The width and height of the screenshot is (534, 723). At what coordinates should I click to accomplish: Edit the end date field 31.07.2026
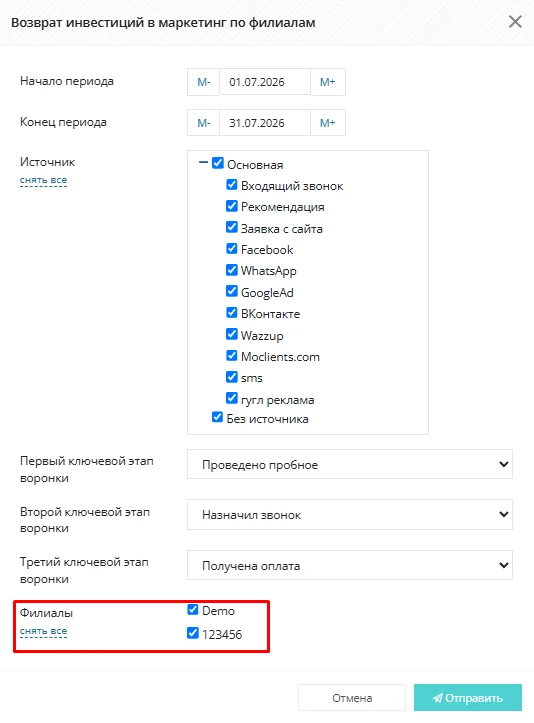(x=265, y=123)
